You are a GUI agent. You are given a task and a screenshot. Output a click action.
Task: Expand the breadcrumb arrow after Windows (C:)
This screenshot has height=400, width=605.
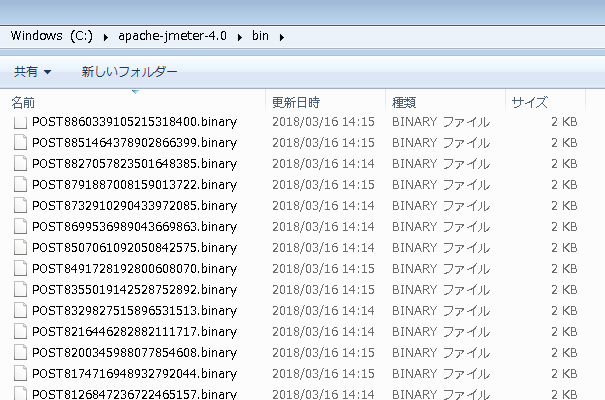[x=105, y=37]
